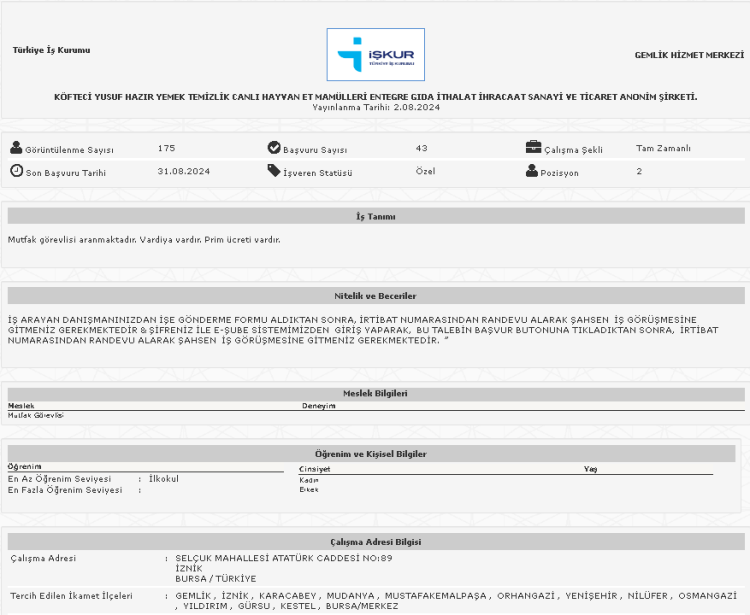Click the Mutfak Görevlisi occupation entry

pyautogui.click(x=36, y=415)
